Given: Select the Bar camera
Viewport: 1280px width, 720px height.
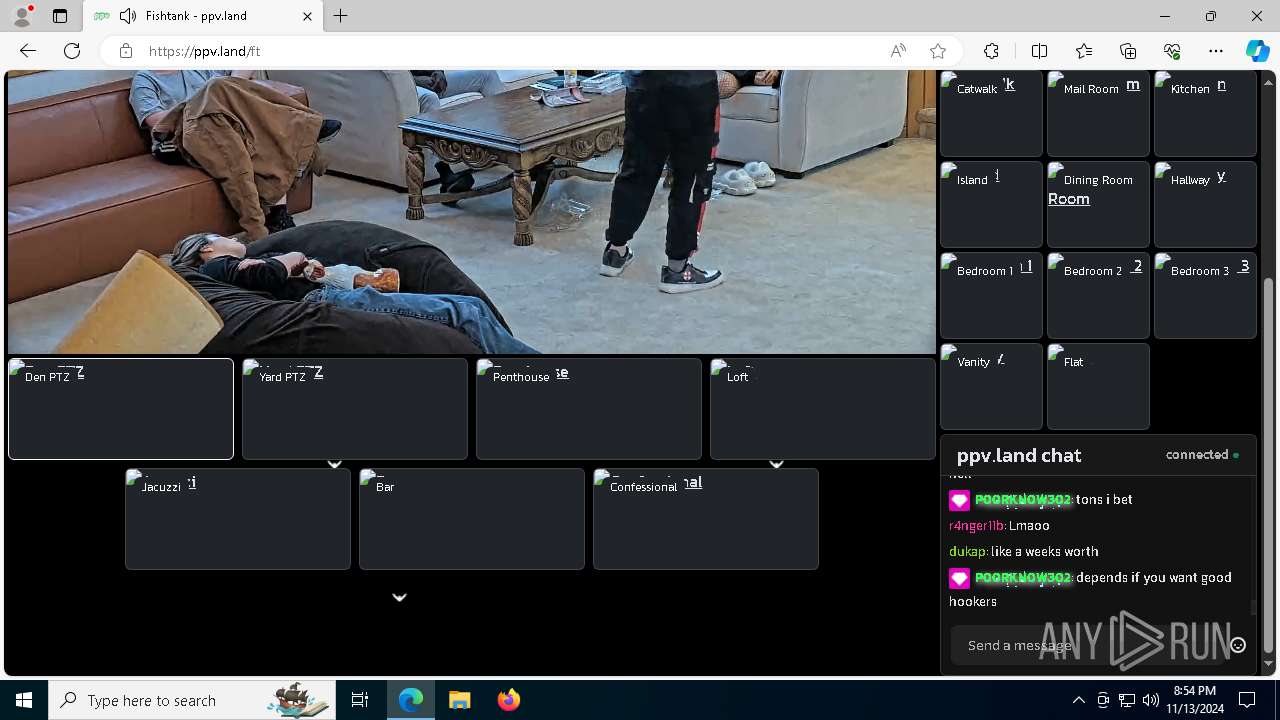Looking at the screenshot, I should (x=472, y=519).
